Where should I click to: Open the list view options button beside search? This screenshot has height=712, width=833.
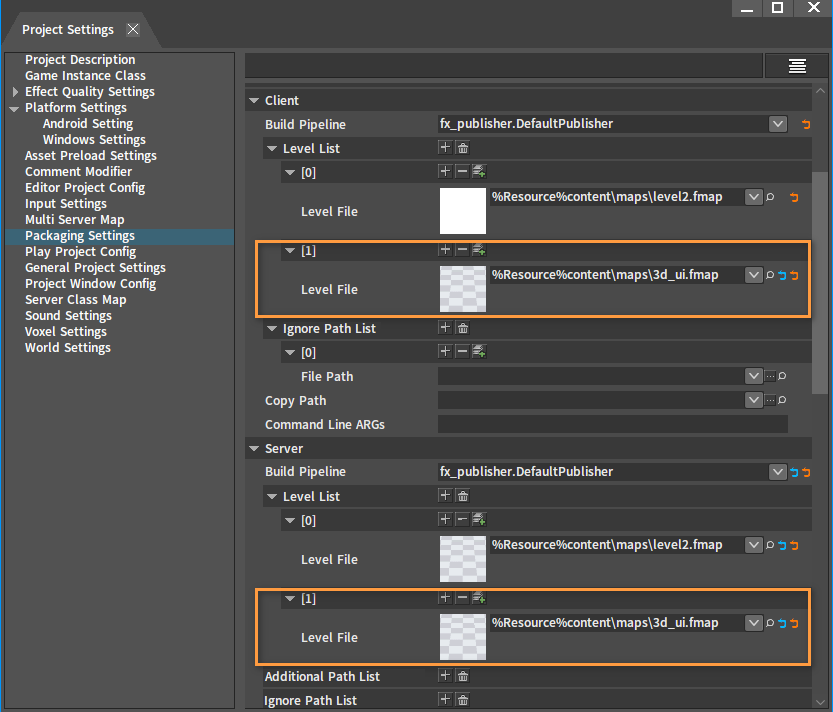pos(797,66)
